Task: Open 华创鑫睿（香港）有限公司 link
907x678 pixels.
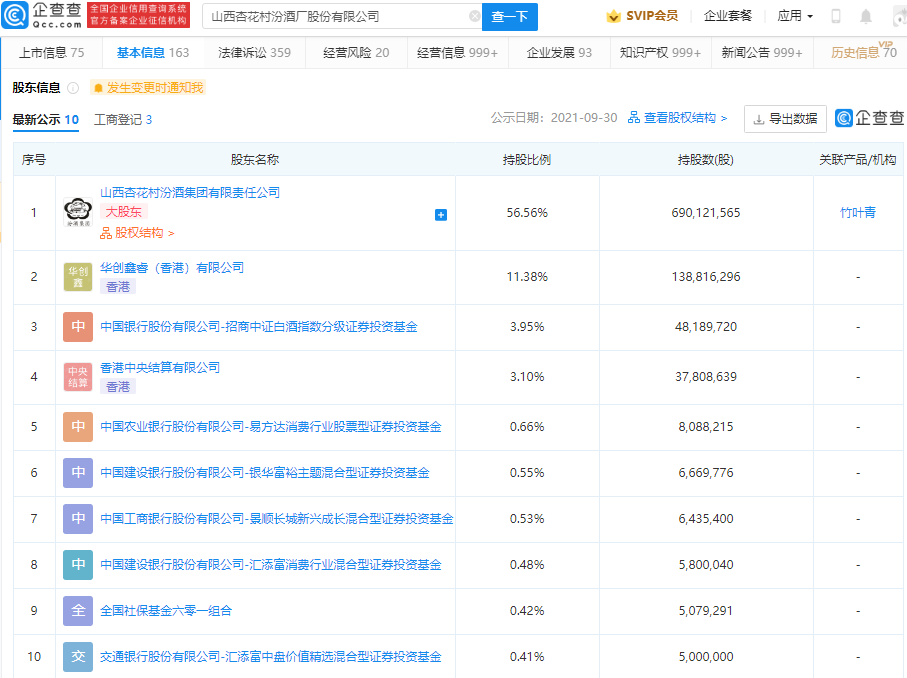Action: pyautogui.click(x=172, y=268)
